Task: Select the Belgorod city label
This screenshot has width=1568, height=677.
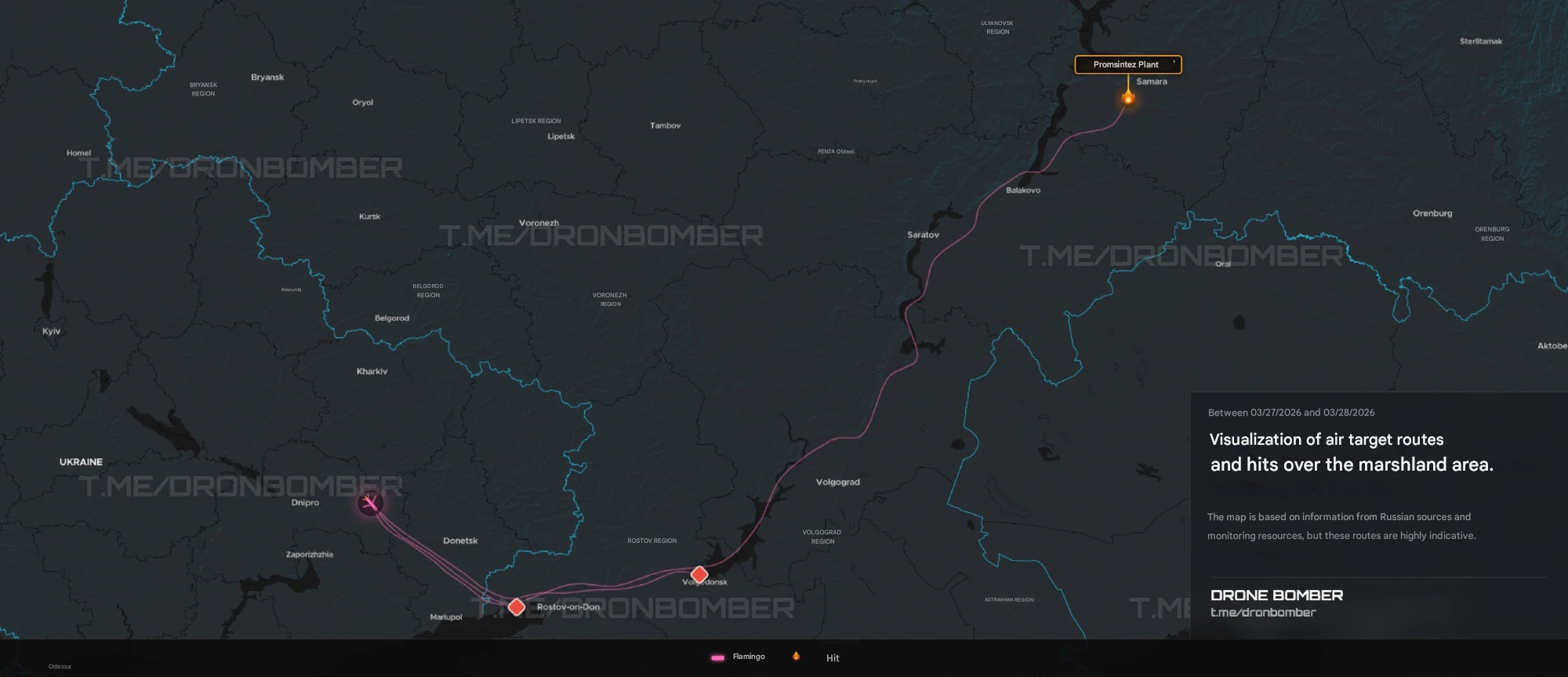Action: coord(392,318)
